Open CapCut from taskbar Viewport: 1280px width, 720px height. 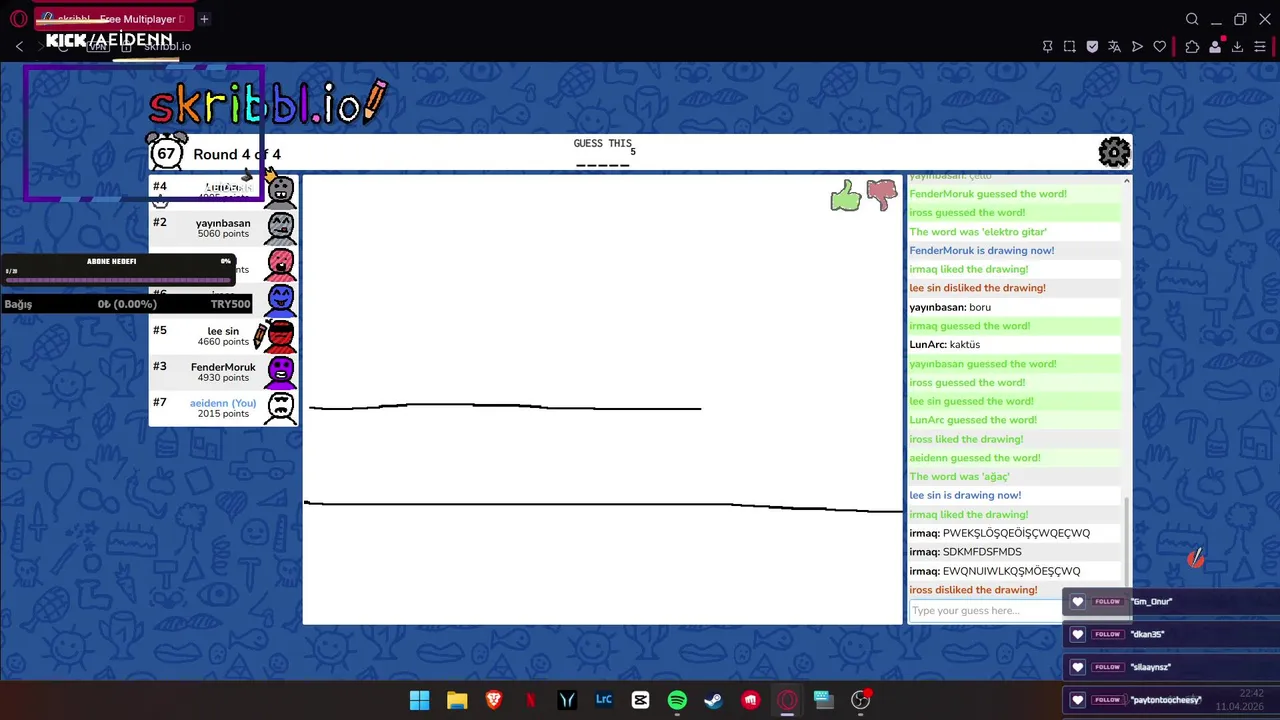pyautogui.click(x=641, y=700)
